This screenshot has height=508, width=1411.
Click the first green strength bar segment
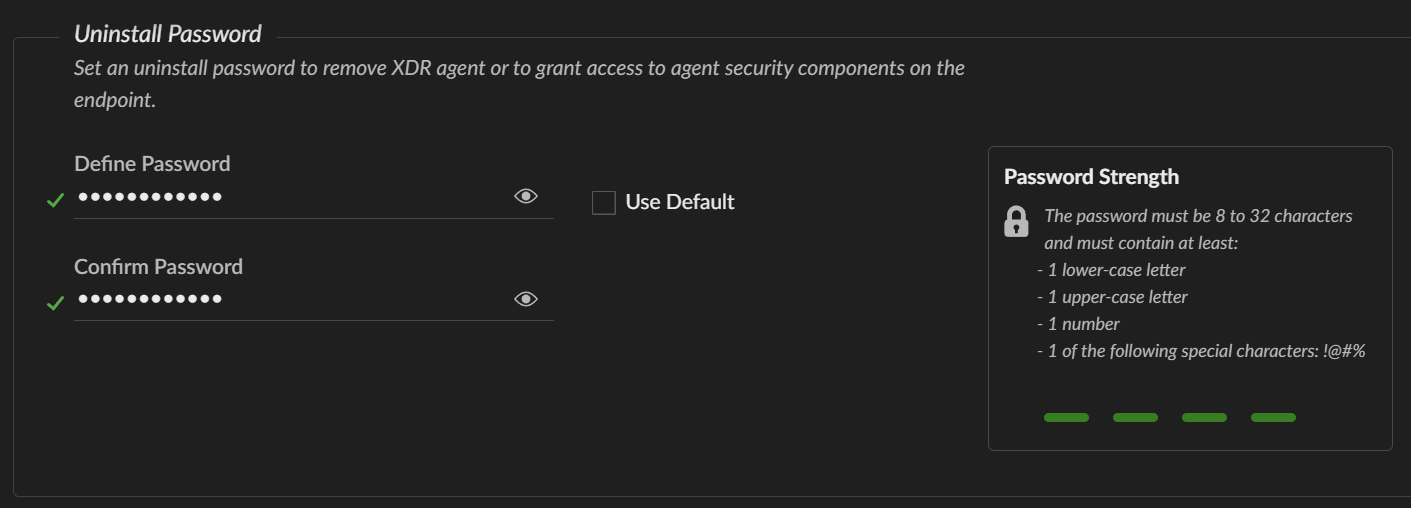point(1066,417)
